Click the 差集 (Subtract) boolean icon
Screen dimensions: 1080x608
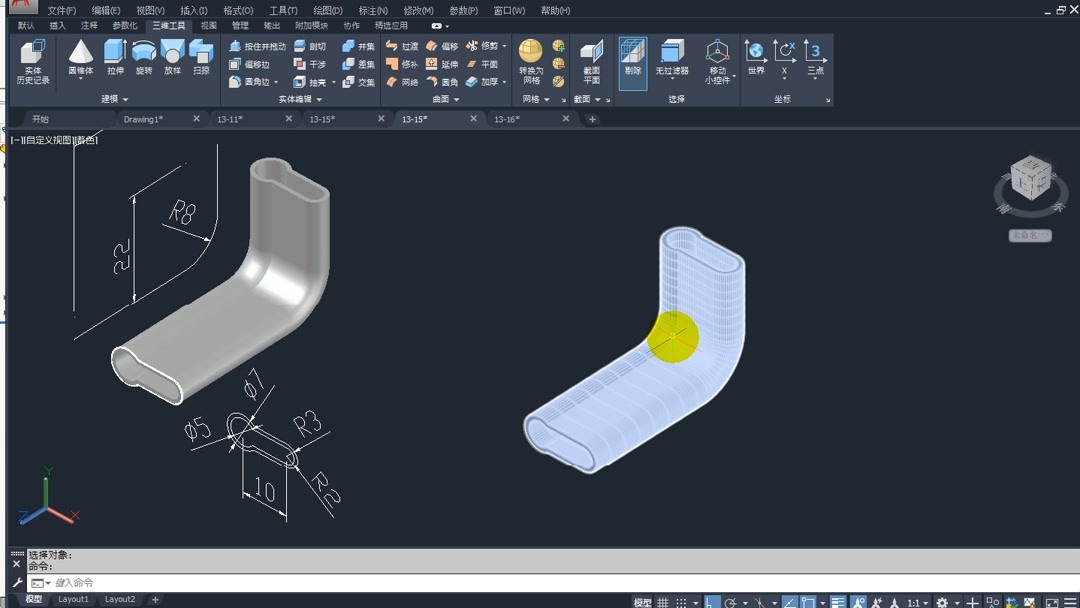coord(348,63)
